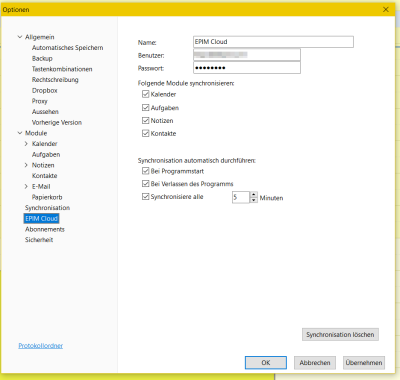This screenshot has width=400, height=380.
Task: Select Vorherige Version entry
Action: 57,122
